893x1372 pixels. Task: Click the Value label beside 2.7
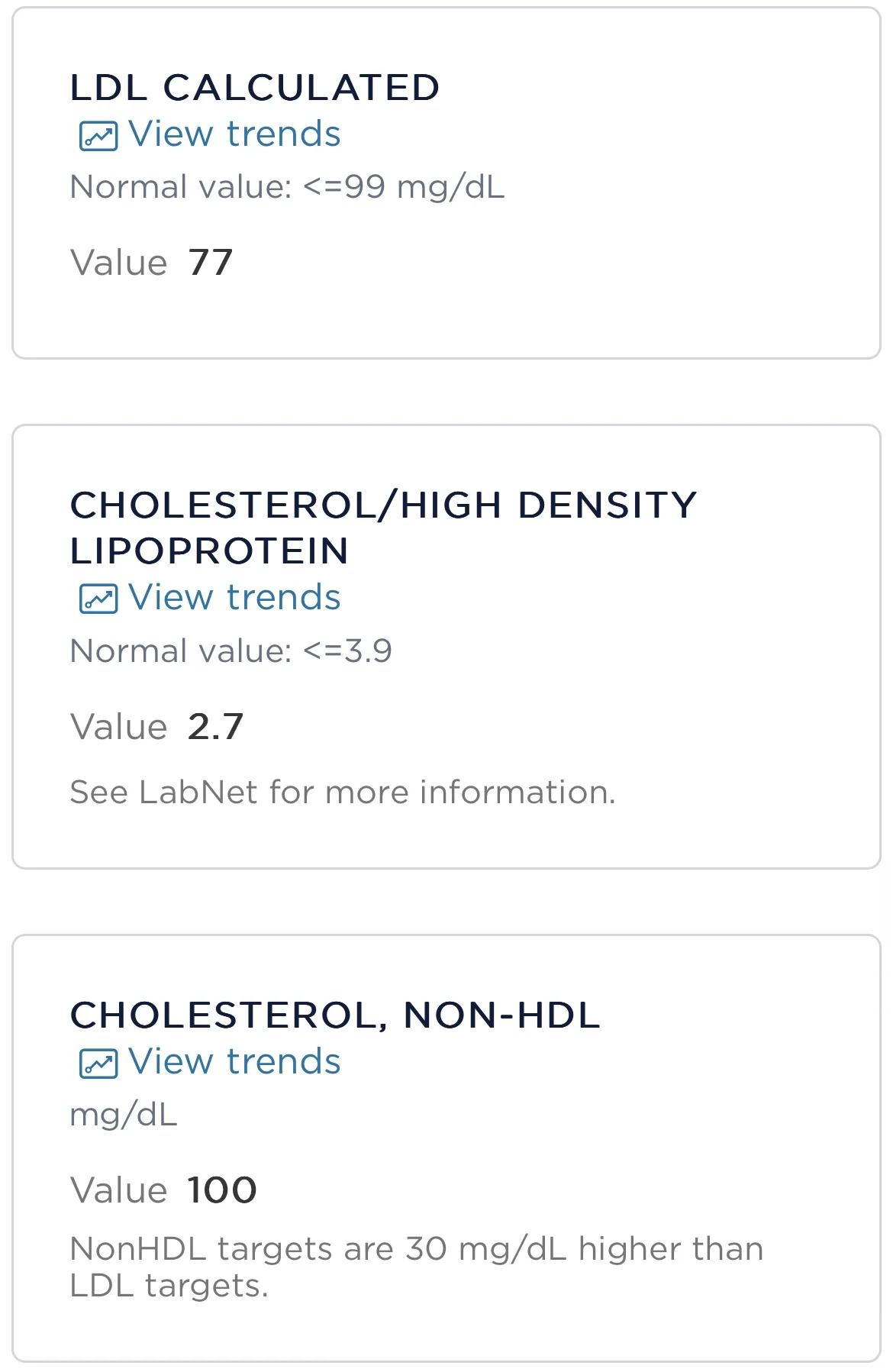[118, 727]
